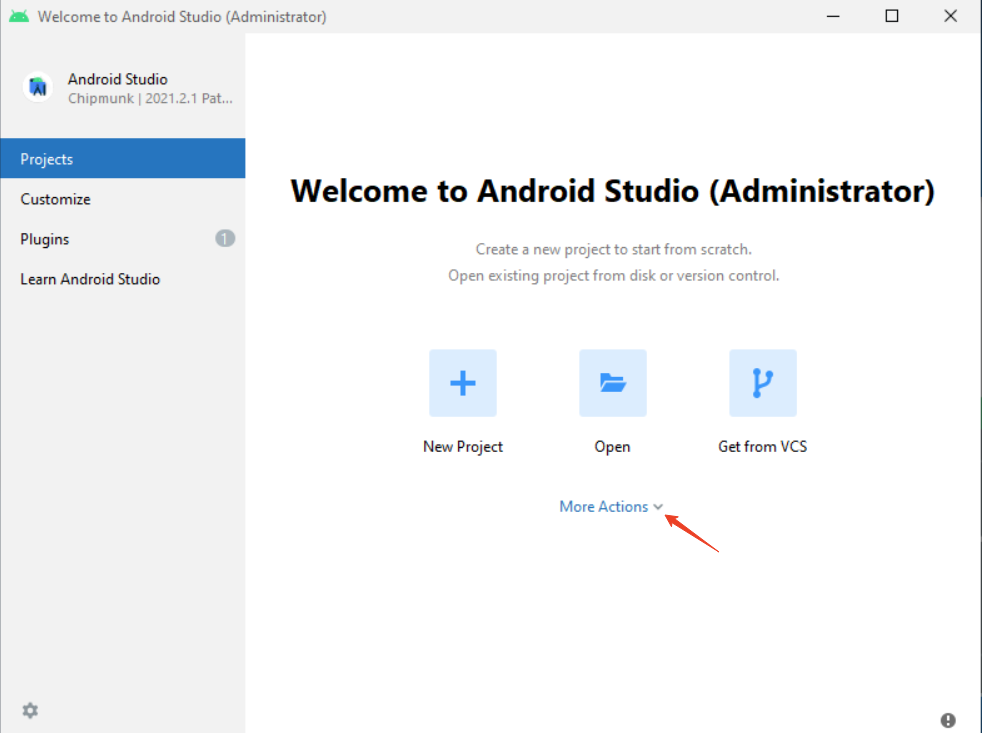
Task: Click the Chipmunk 2021.2.1 version text
Action: 150,98
